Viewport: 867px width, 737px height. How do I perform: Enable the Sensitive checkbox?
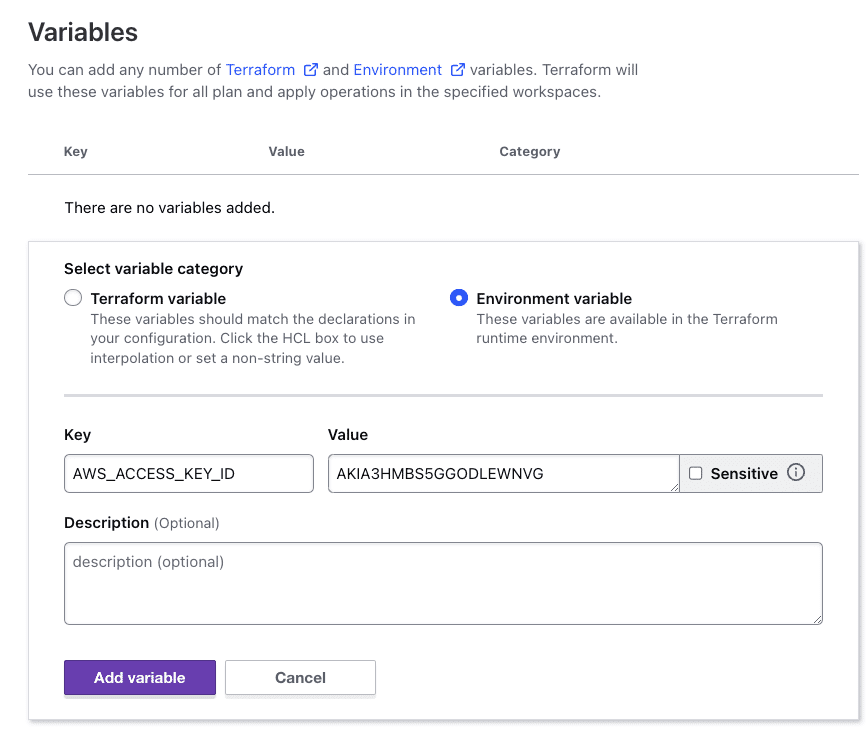(696, 473)
